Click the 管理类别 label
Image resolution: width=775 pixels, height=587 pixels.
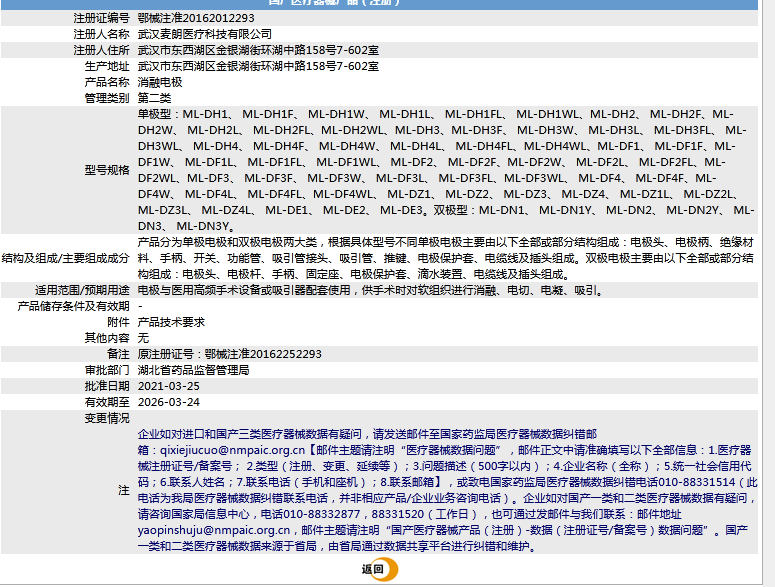coord(107,98)
